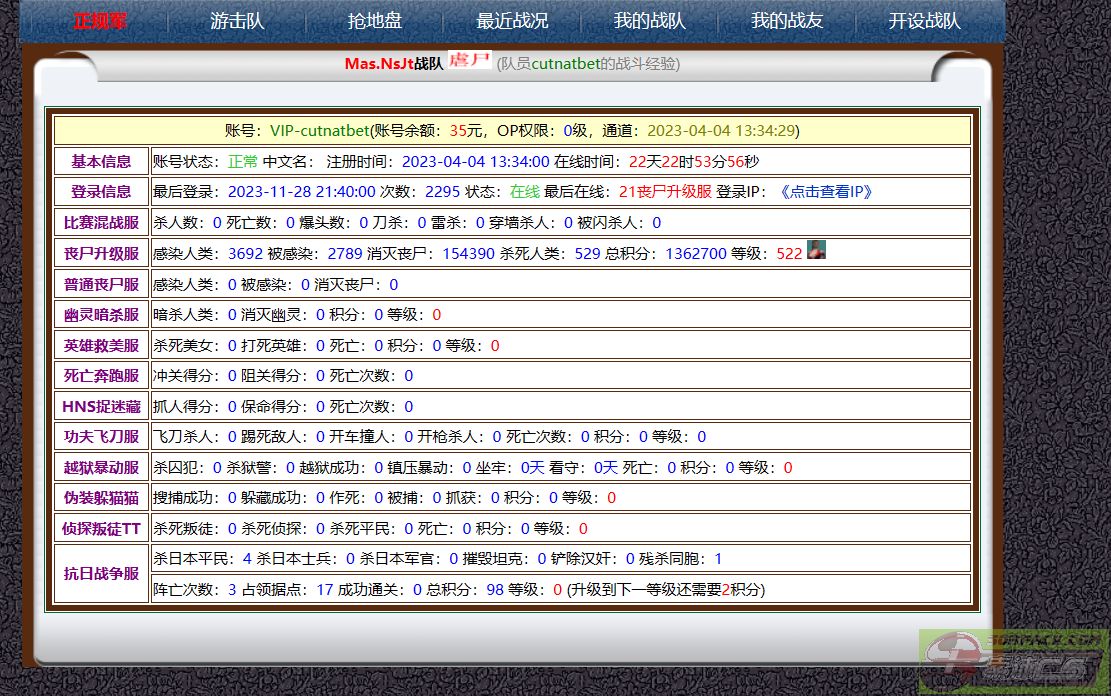Click the 杀日本平民 value 4
Viewport: 1111px width, 696px height.
click(x=247, y=559)
